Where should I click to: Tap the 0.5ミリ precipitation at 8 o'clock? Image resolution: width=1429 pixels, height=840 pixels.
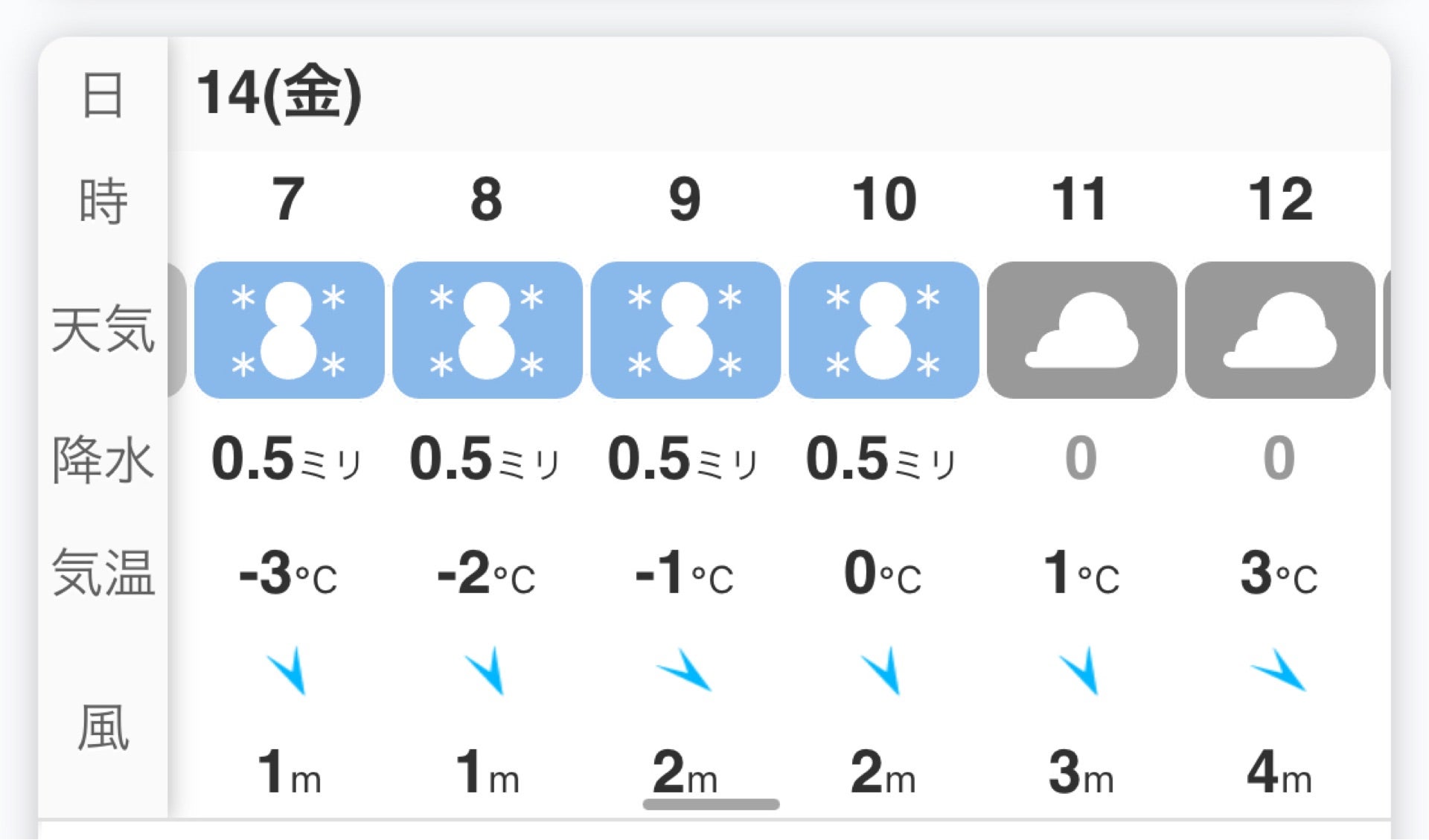pos(485,459)
